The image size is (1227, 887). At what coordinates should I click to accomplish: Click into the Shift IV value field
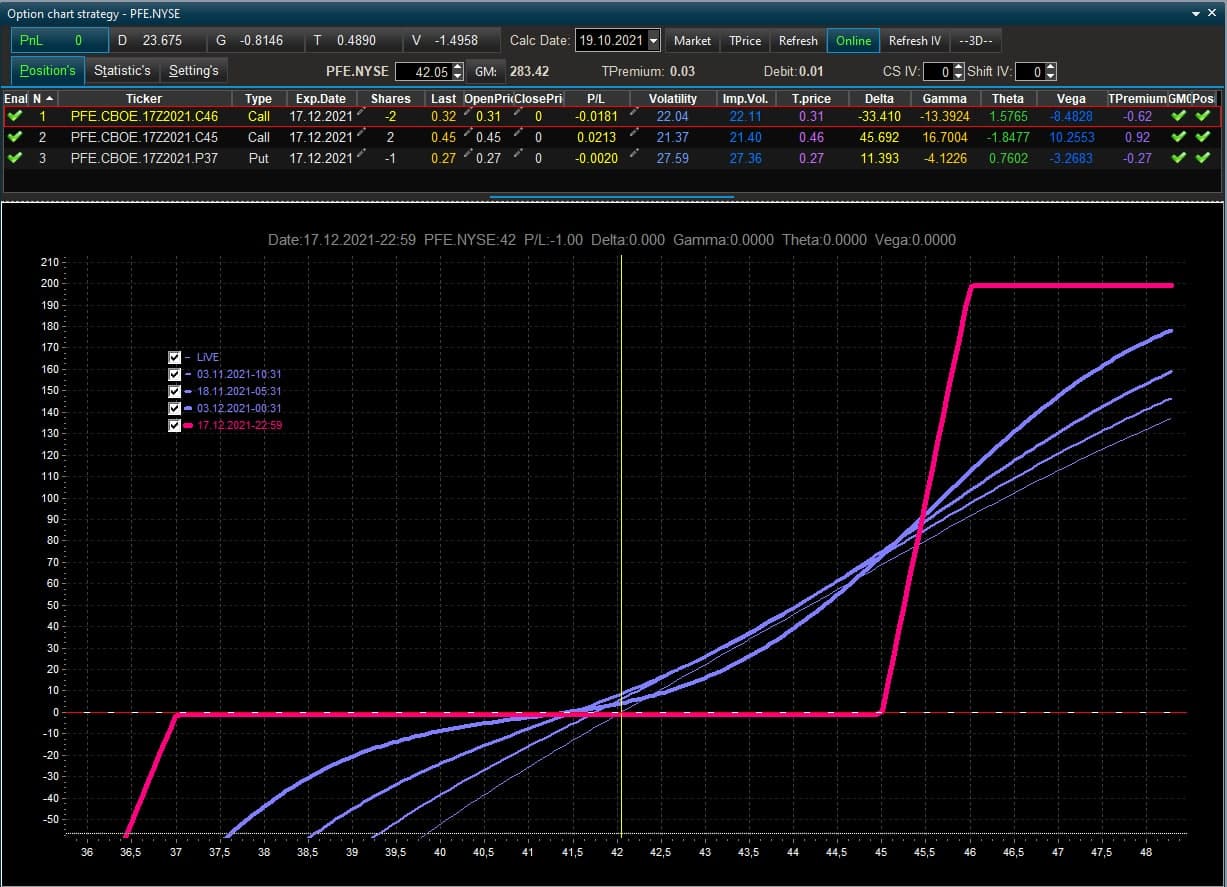click(x=1030, y=71)
